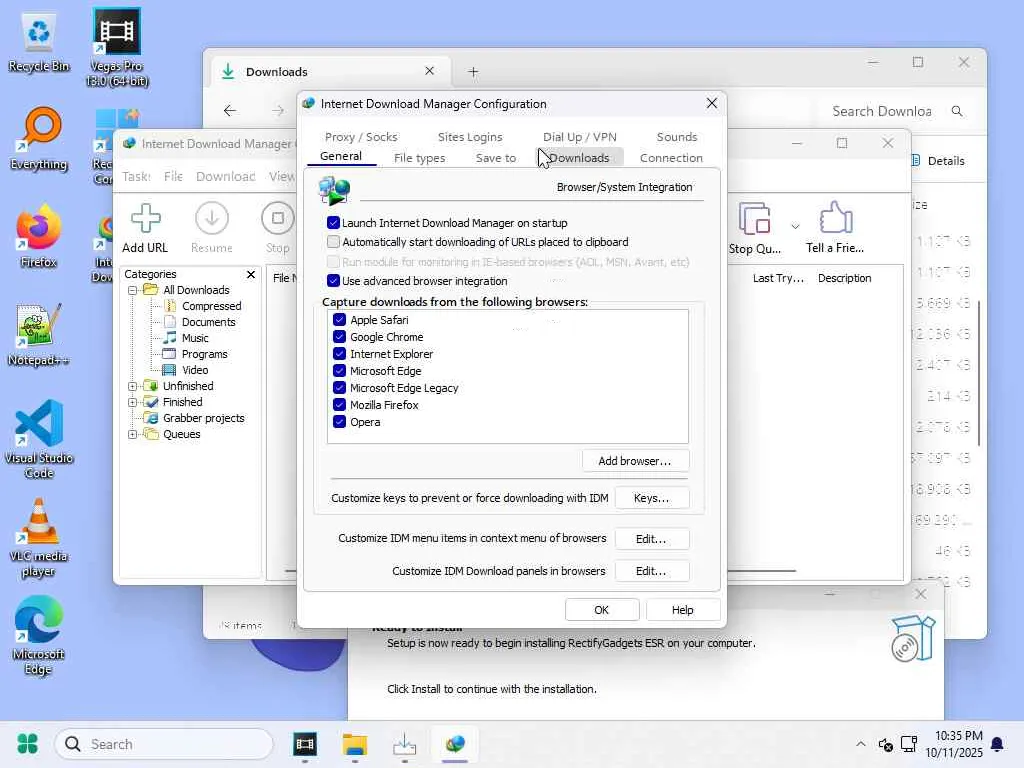Uncheck Mozilla Firefox browser
1024x768 pixels.
[340, 404]
